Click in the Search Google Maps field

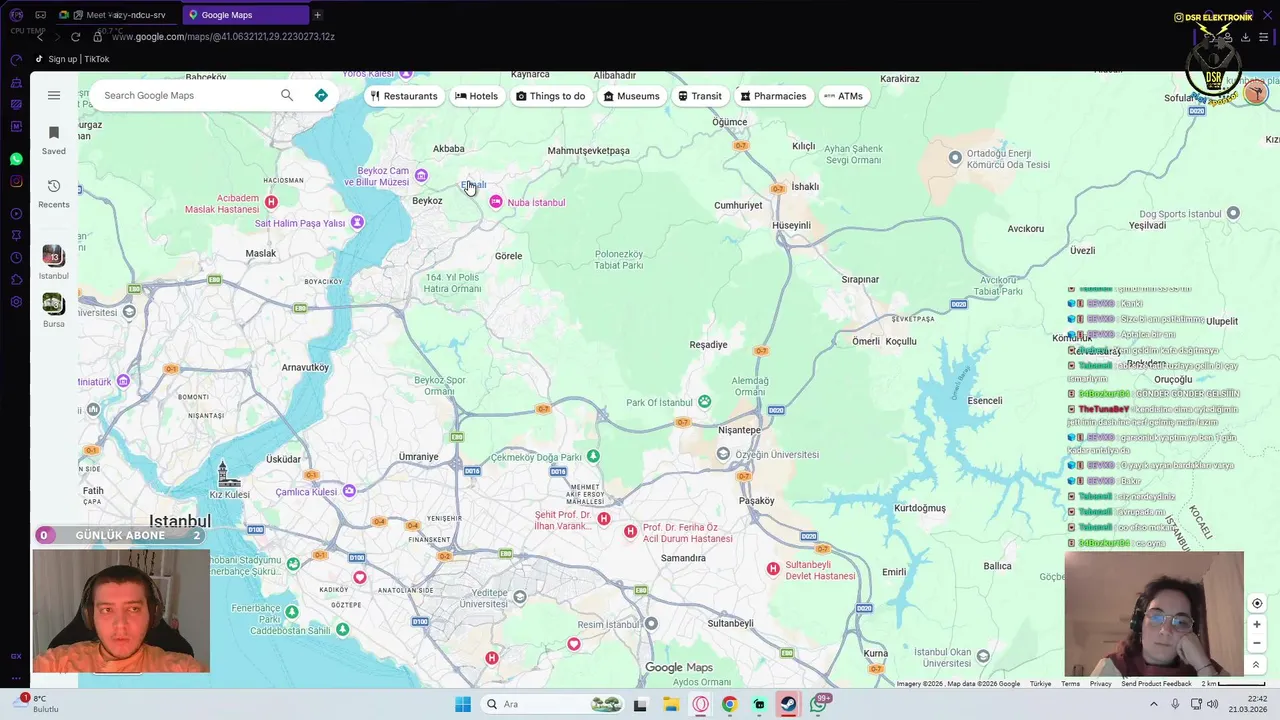coord(185,95)
